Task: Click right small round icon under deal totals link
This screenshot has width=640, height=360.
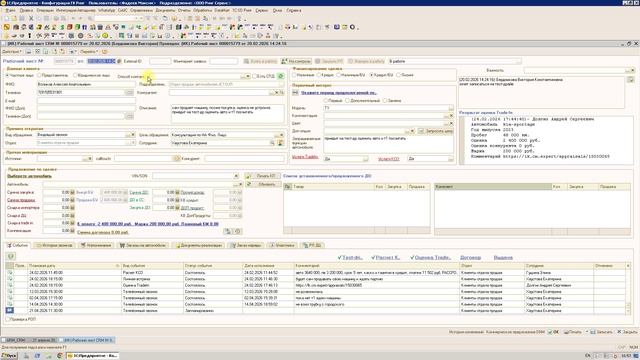Action: tap(237, 231)
